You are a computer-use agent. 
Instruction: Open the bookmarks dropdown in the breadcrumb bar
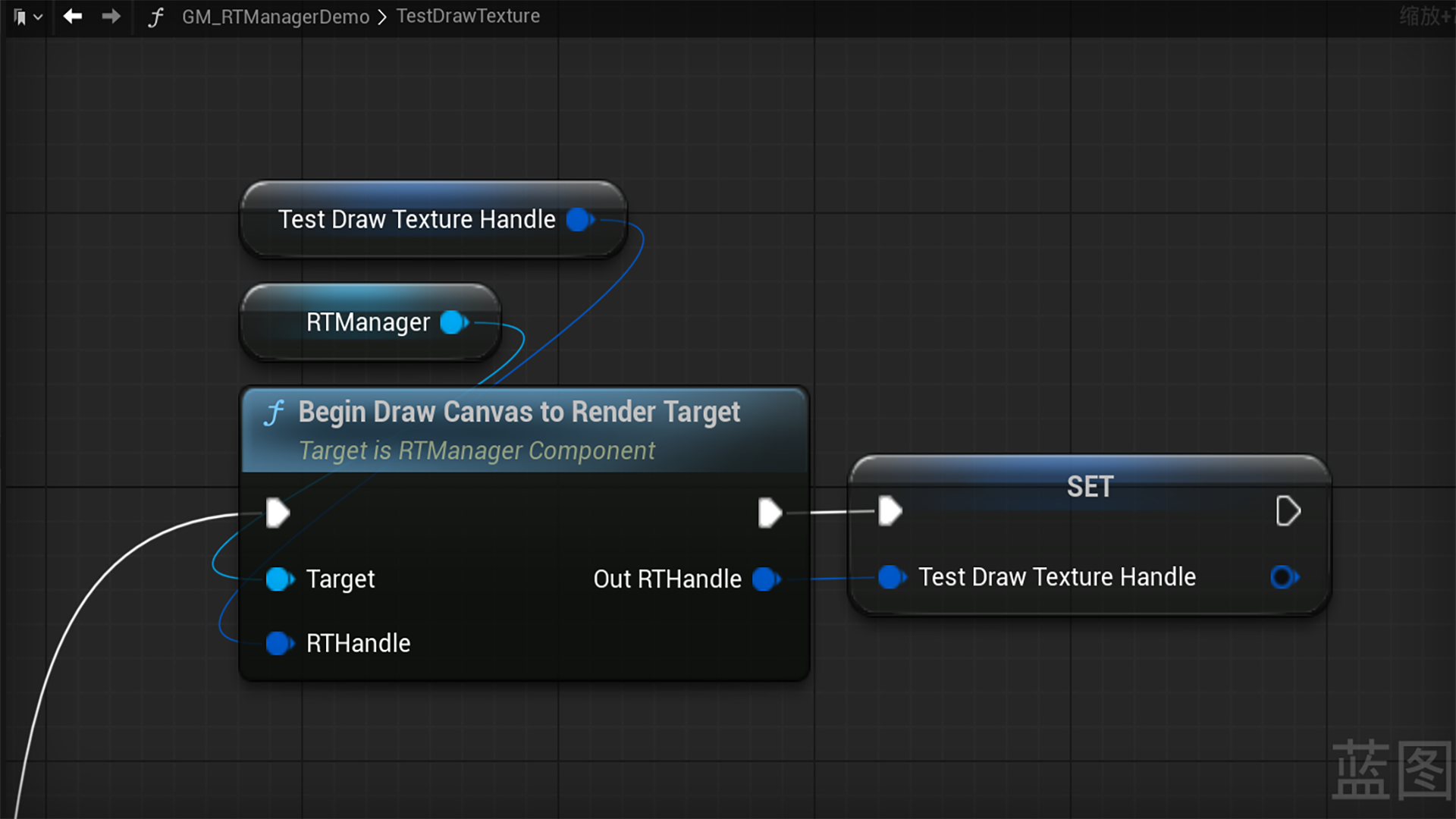coord(27,17)
